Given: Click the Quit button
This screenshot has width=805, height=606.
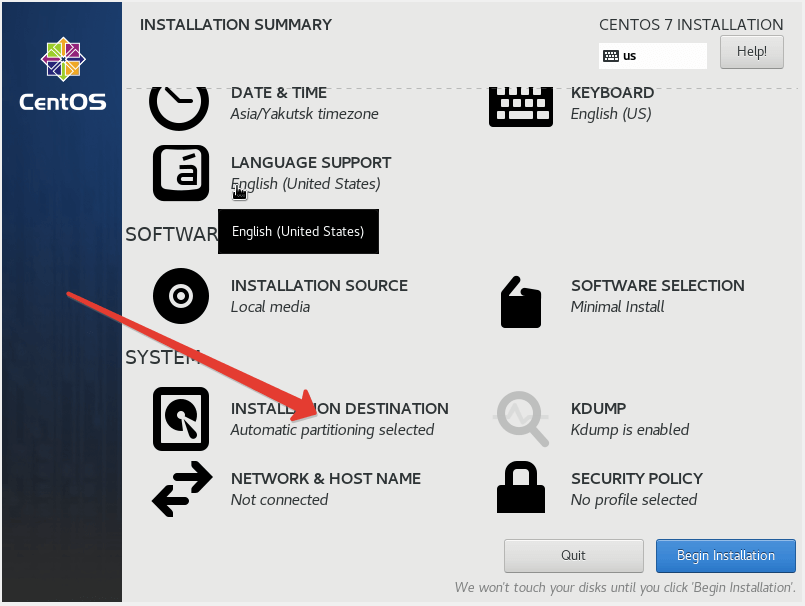Looking at the screenshot, I should tap(573, 556).
